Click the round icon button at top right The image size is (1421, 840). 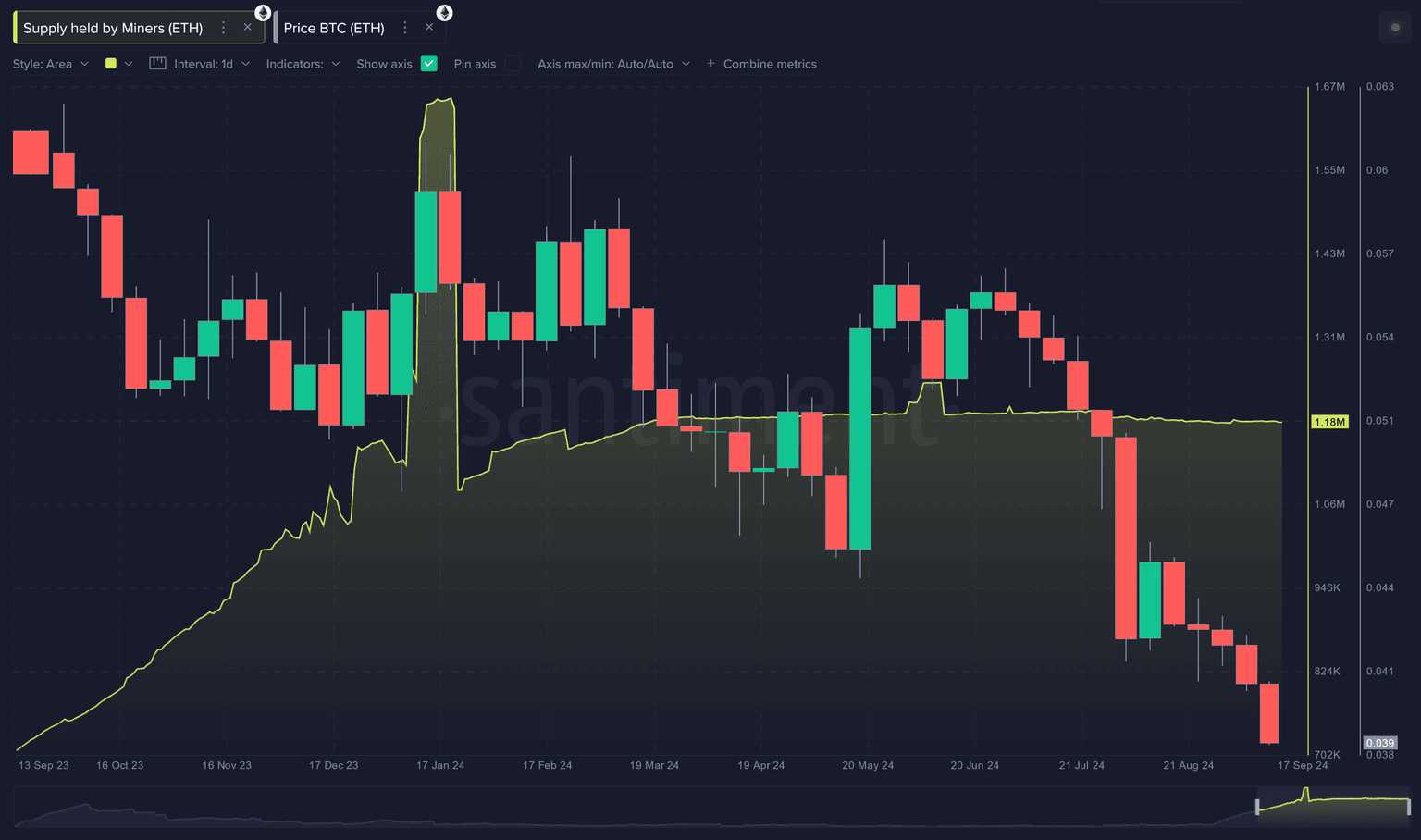click(x=1395, y=28)
